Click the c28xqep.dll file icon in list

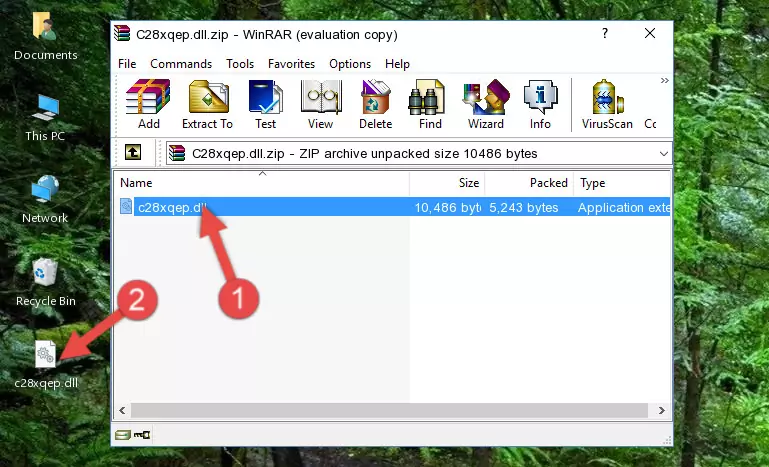click(x=126, y=207)
